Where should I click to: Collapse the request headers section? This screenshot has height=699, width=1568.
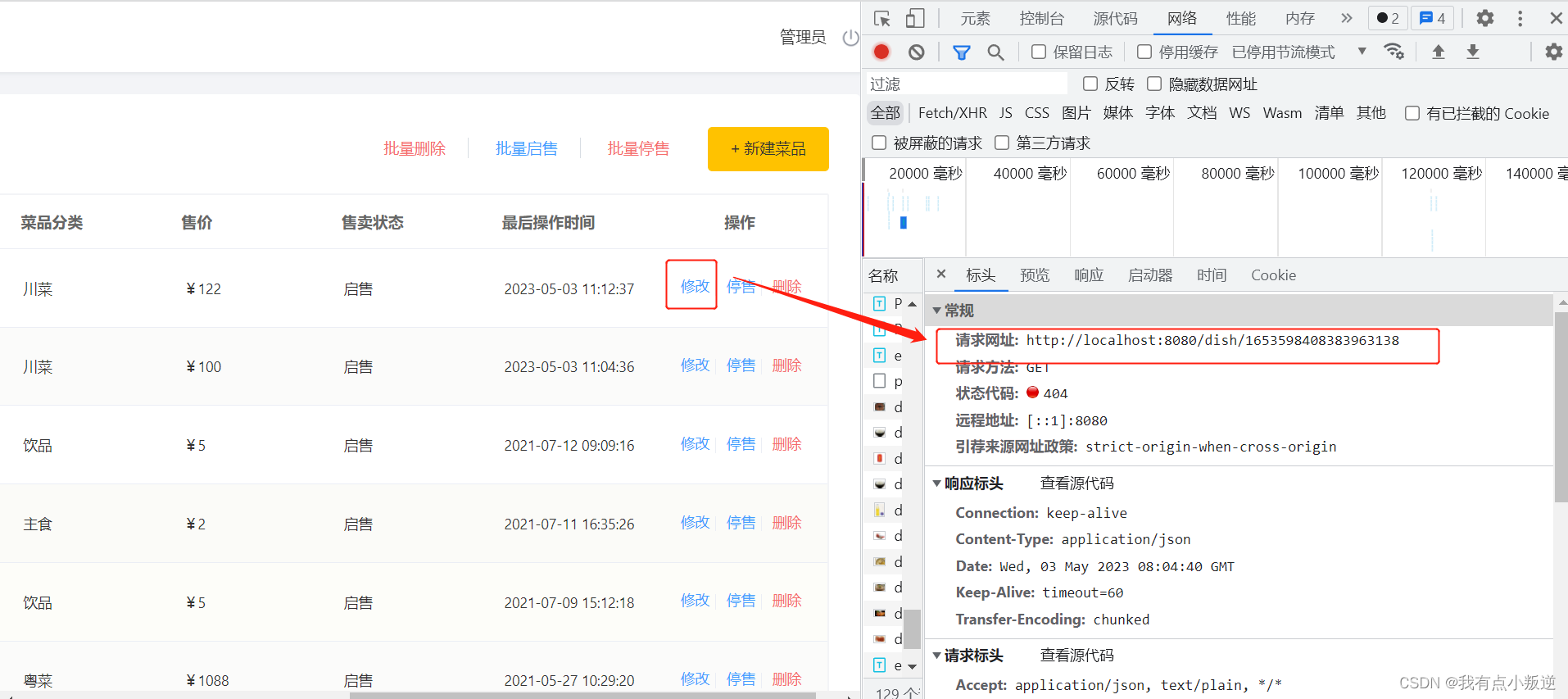click(937, 656)
